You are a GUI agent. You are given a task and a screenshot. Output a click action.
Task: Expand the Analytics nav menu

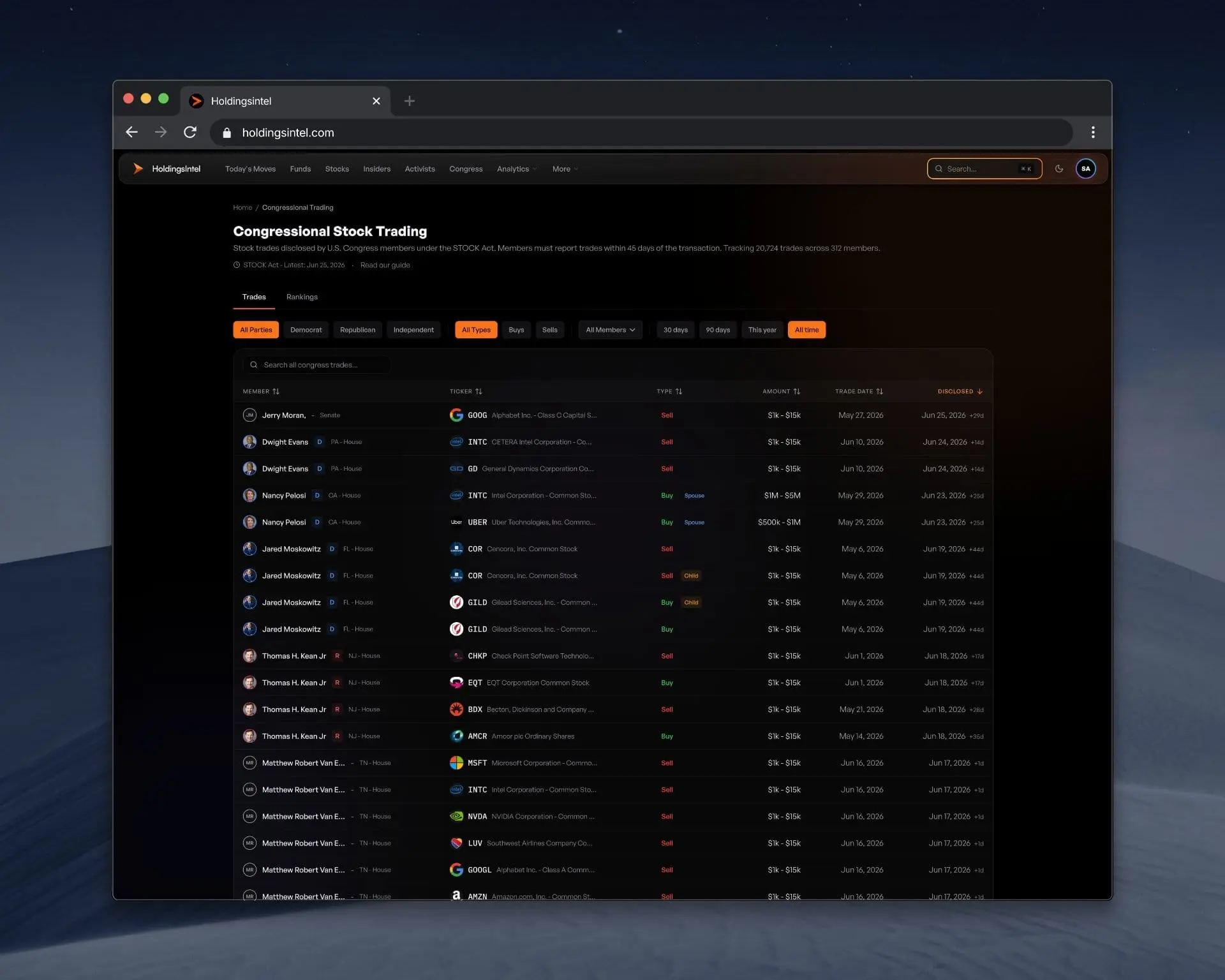click(x=517, y=169)
